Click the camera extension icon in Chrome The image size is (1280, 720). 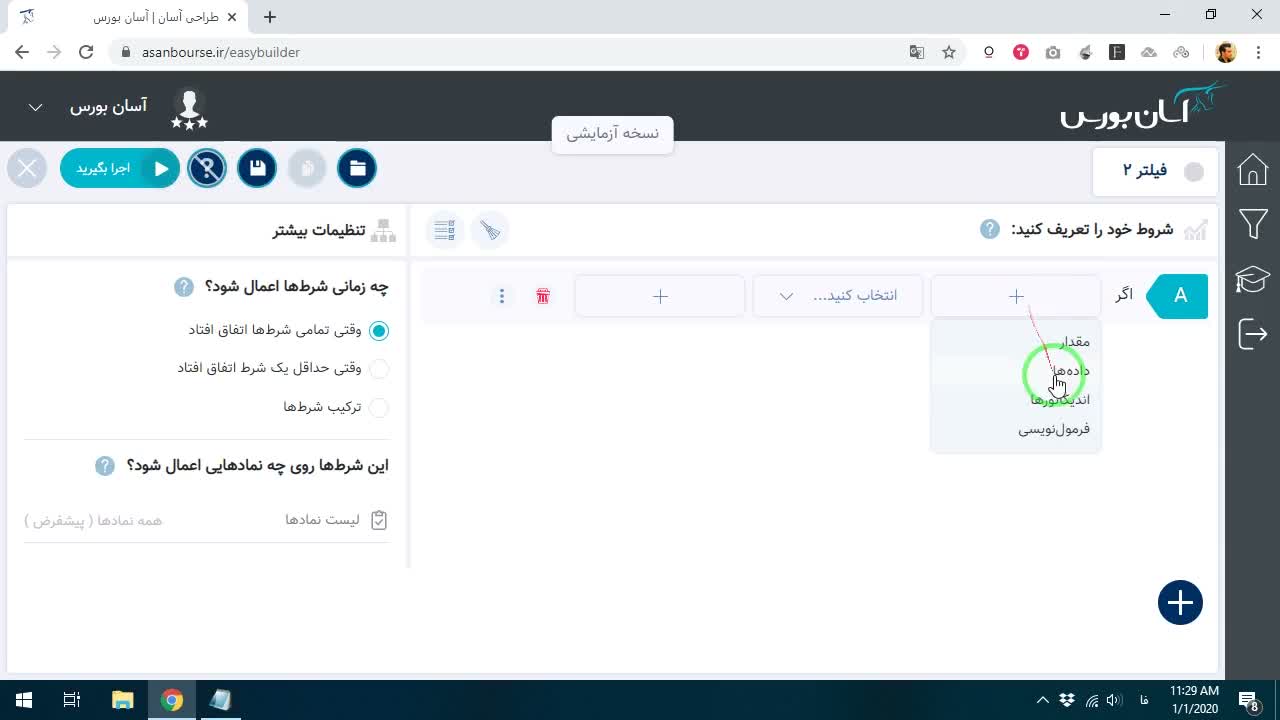click(x=1053, y=52)
